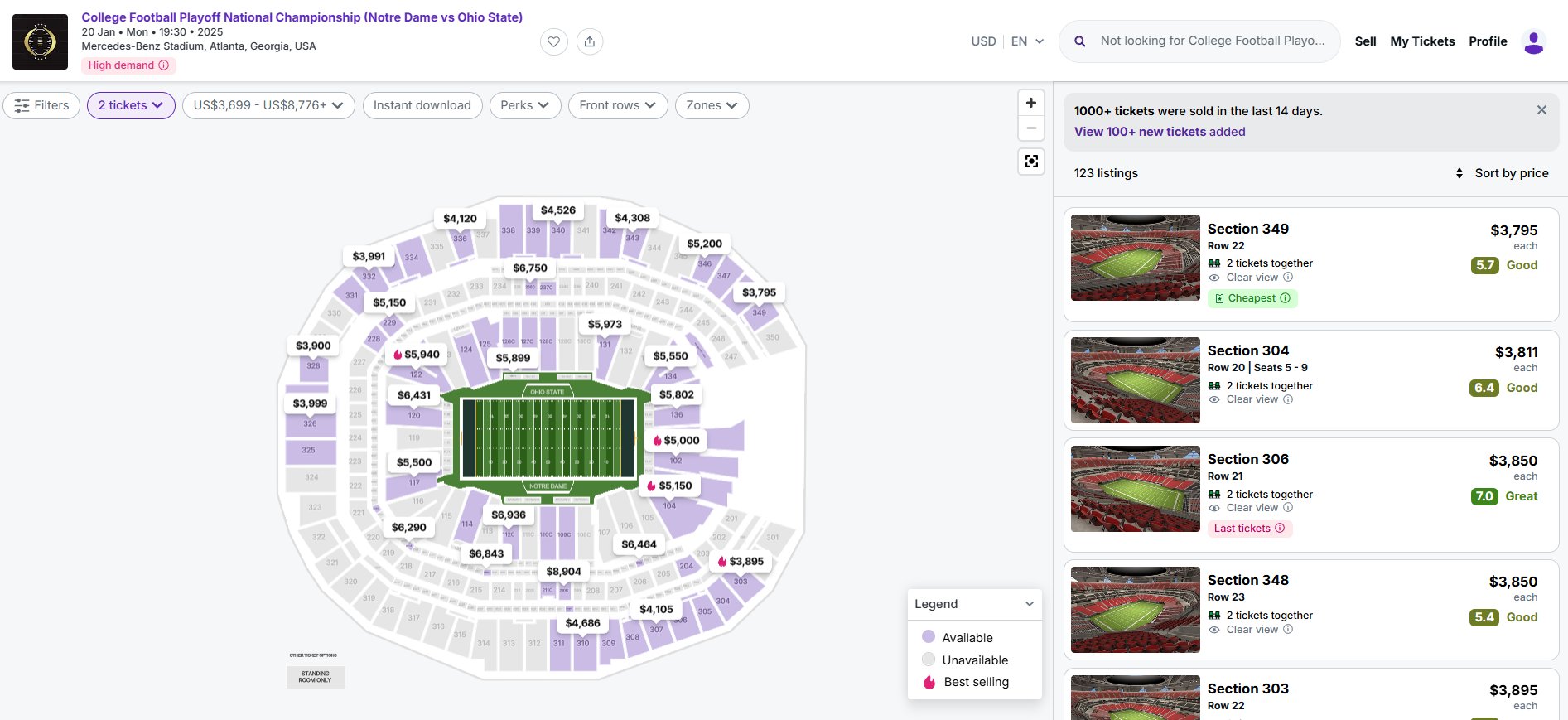
Task: Open the 2 tickets quantity dropdown
Action: [x=131, y=105]
